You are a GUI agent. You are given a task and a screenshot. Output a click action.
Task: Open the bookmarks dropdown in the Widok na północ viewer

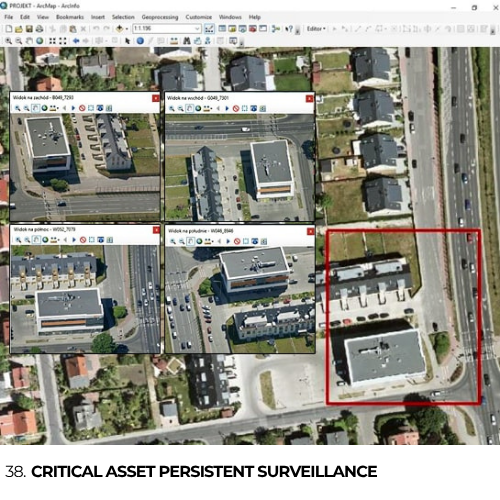54,240
